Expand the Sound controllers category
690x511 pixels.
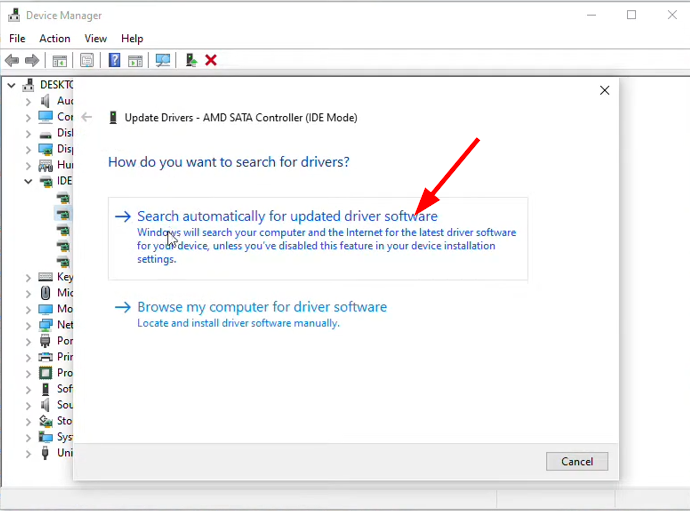coord(28,405)
